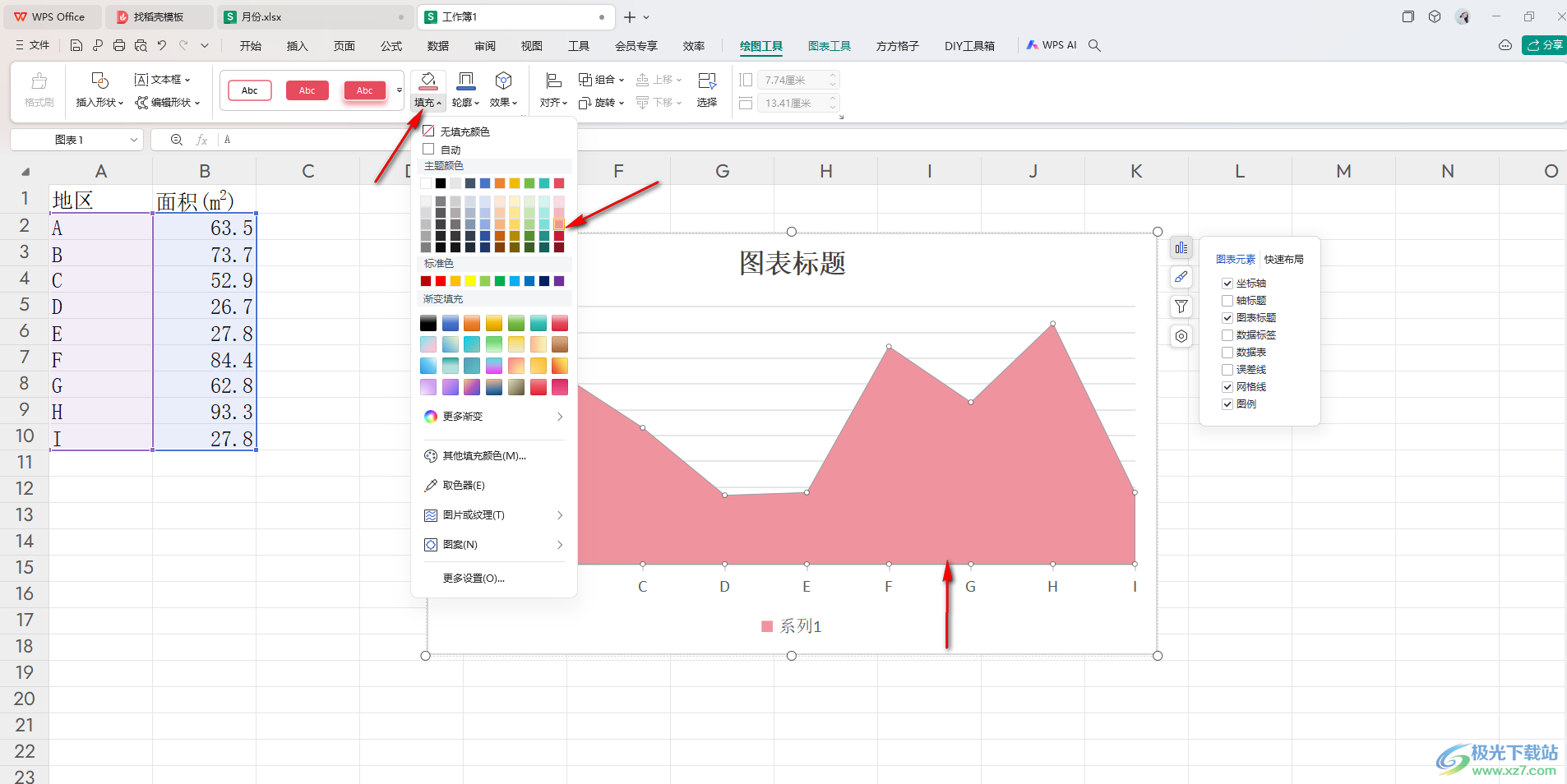Click the new tab plus button
This screenshot has height=784, width=1567.
[x=630, y=17]
